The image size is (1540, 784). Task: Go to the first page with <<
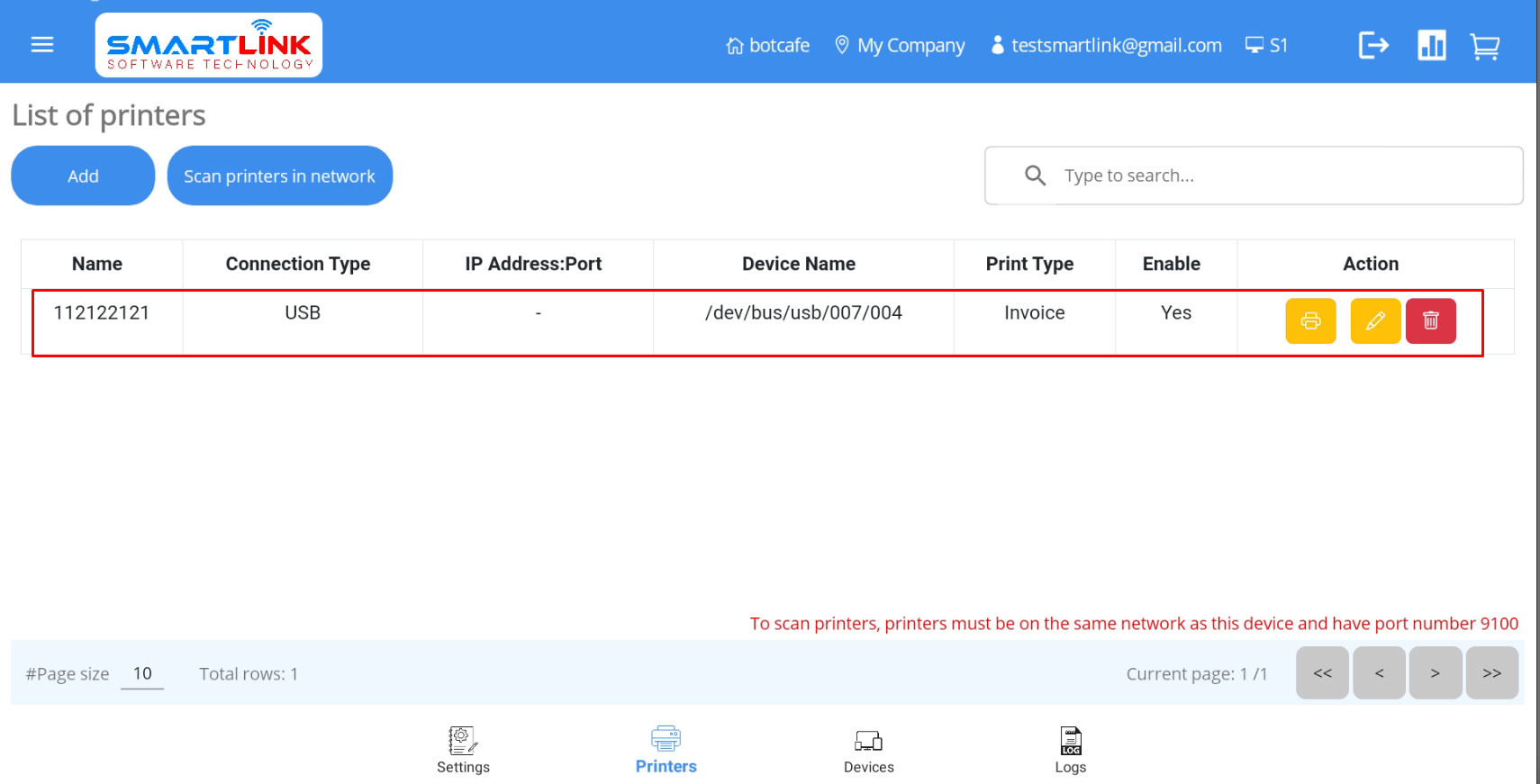click(x=1322, y=673)
